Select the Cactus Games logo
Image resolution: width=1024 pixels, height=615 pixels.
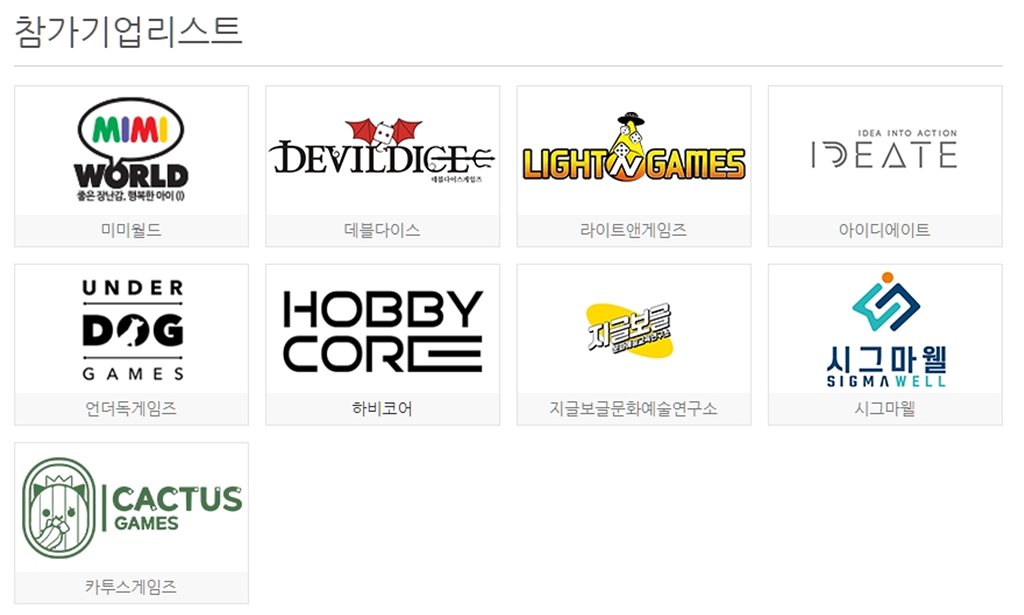click(x=131, y=508)
